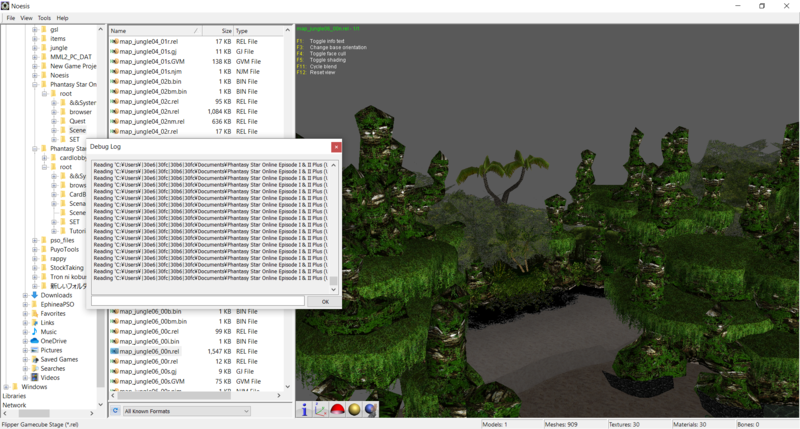This screenshot has width=800, height=429.
Task: Click the Debug Log command input field
Action: pos(197,301)
